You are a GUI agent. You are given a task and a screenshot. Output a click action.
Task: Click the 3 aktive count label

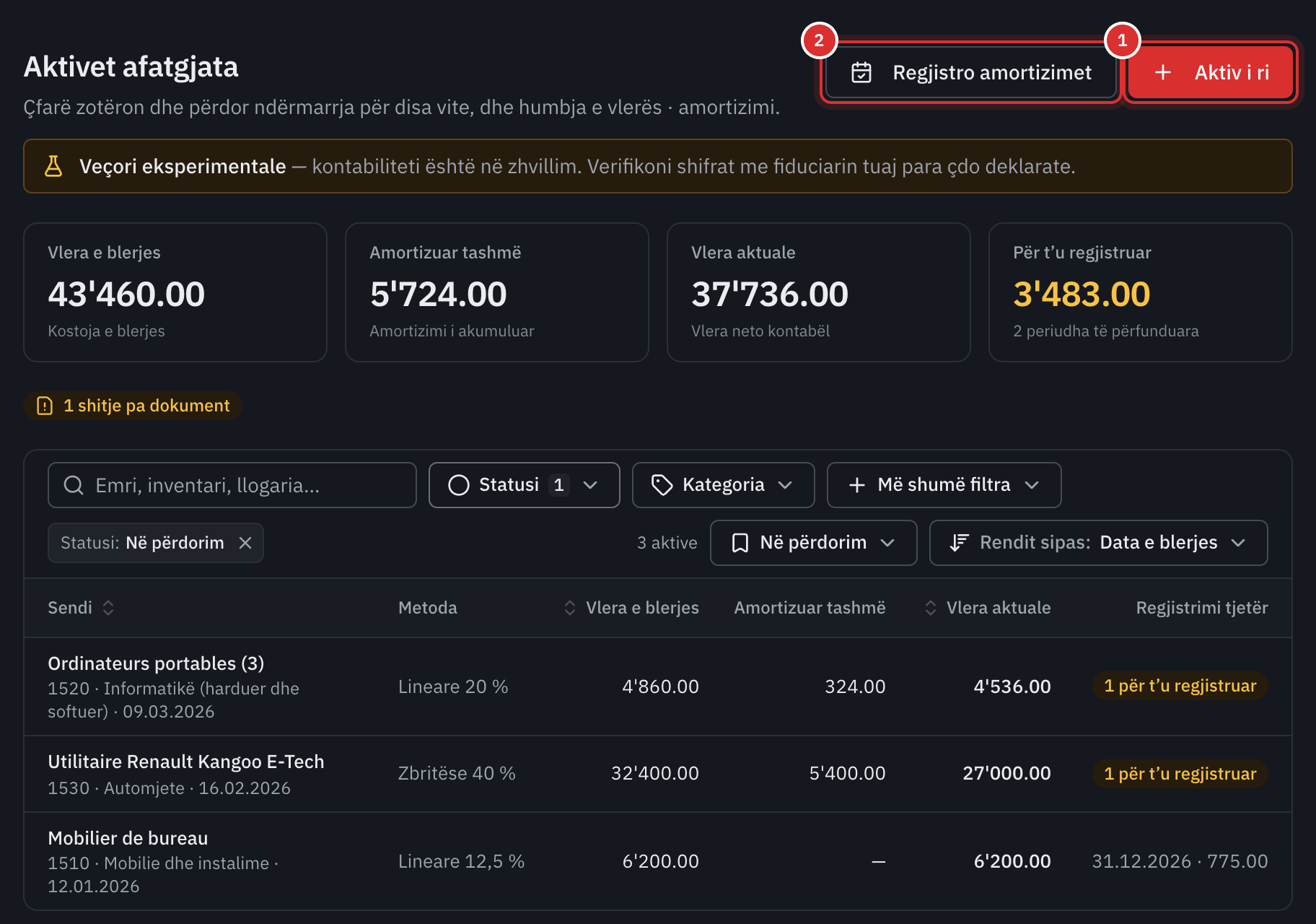point(667,543)
